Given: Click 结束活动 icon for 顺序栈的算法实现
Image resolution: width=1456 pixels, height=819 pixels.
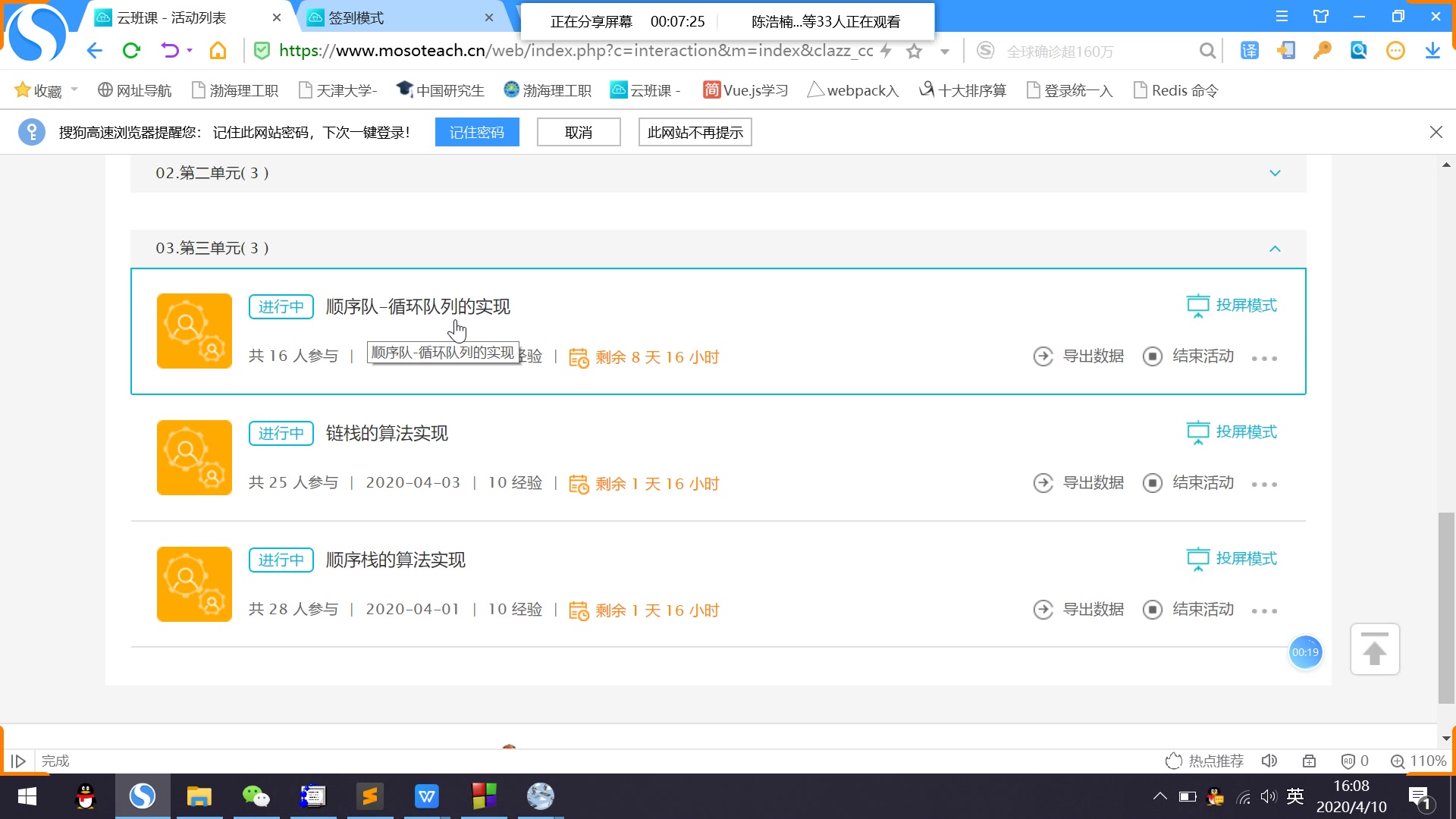Looking at the screenshot, I should (x=1153, y=609).
